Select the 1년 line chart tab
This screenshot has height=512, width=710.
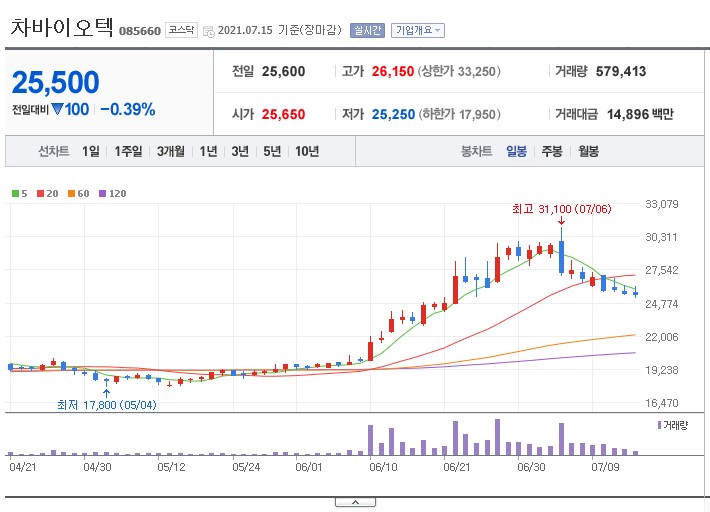208,151
